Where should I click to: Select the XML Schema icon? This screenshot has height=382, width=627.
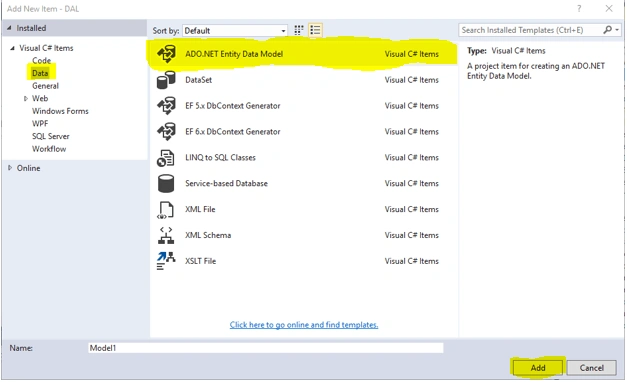166,235
